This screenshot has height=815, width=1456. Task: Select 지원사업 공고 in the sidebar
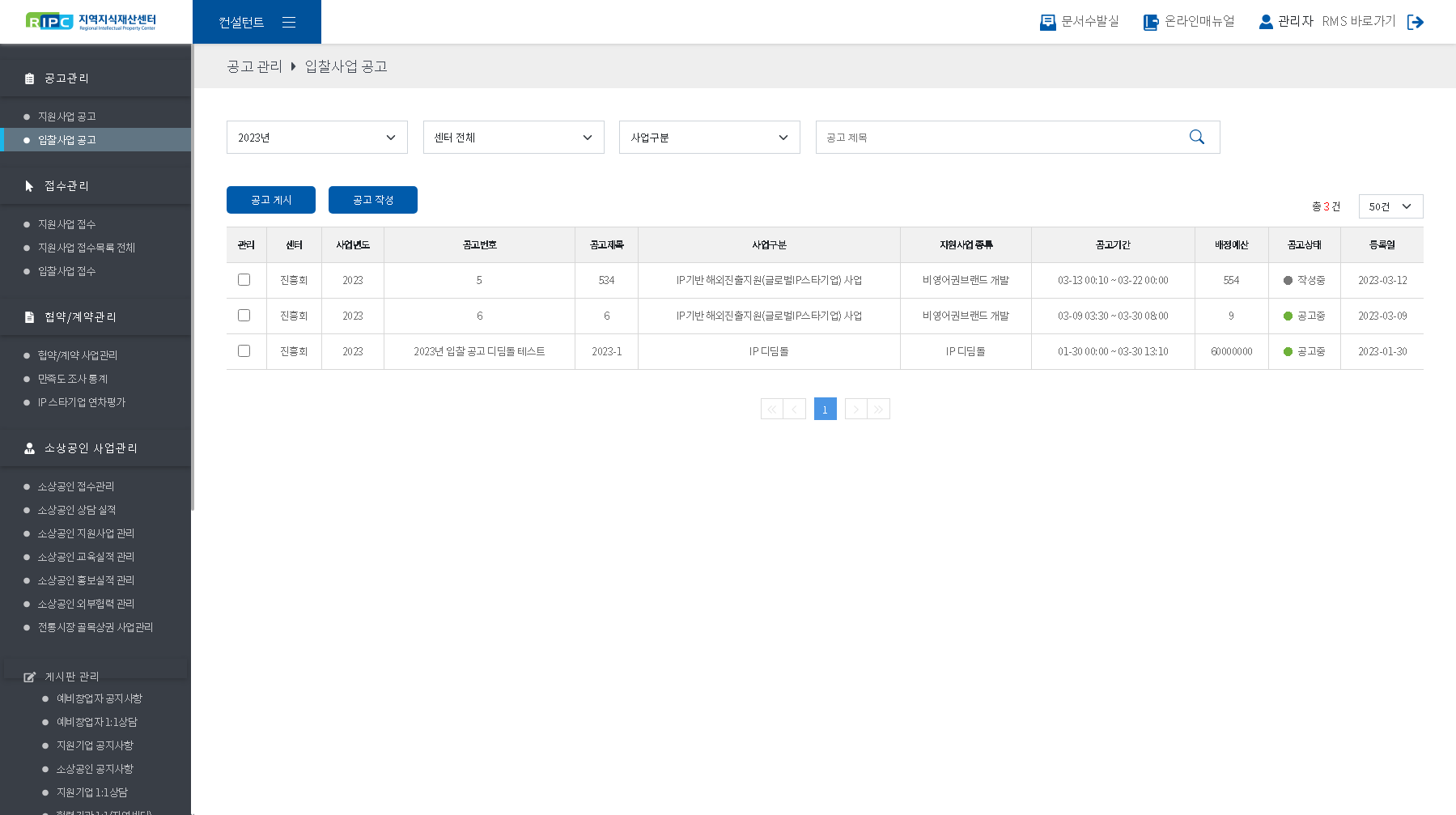[x=67, y=117]
